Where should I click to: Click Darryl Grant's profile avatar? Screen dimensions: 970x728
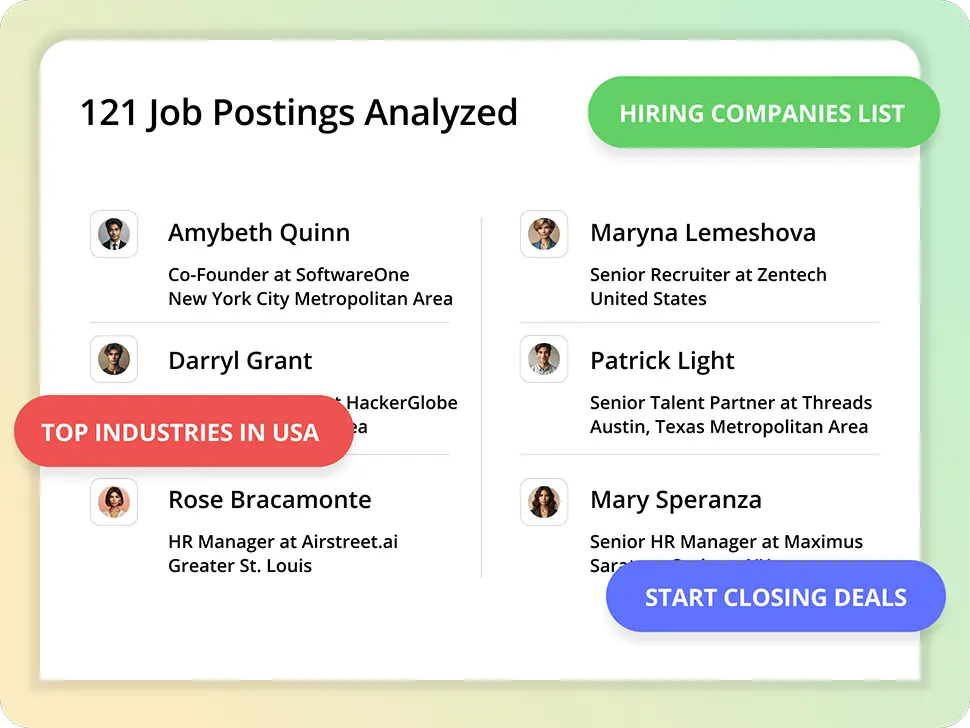(x=114, y=359)
